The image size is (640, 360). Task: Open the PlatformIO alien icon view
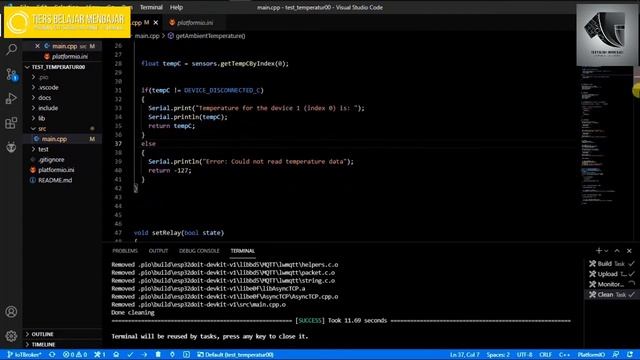coord(11,147)
